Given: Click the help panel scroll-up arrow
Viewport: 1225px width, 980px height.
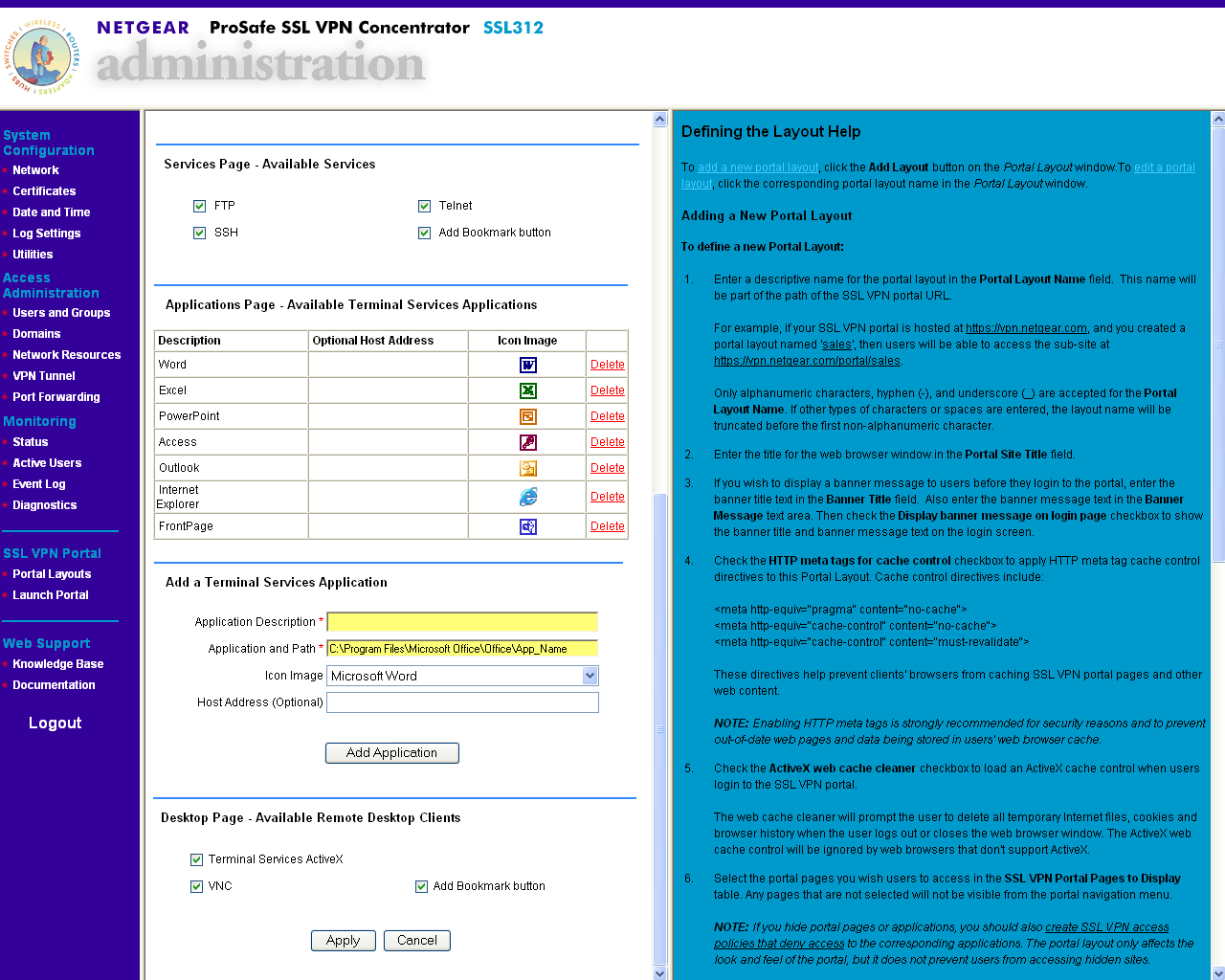Looking at the screenshot, I should pyautogui.click(x=1218, y=120).
